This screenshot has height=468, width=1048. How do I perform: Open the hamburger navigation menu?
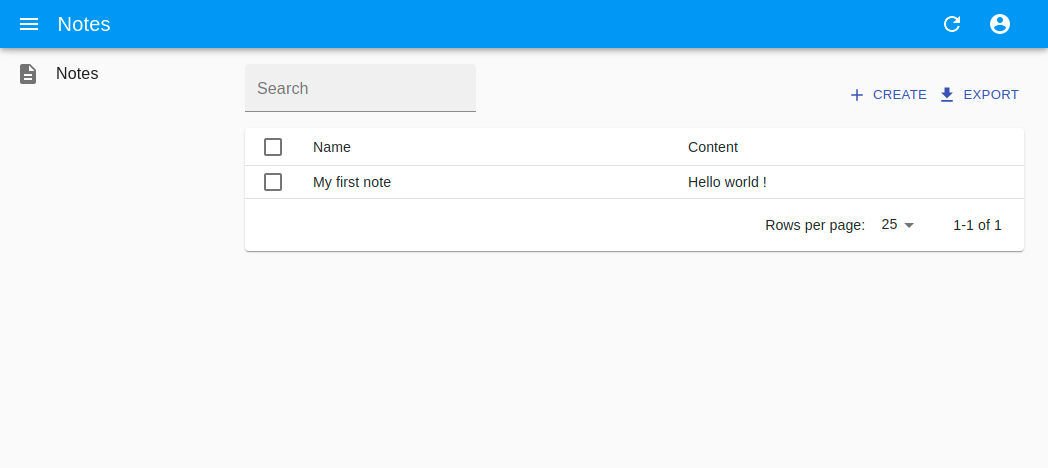(29, 24)
